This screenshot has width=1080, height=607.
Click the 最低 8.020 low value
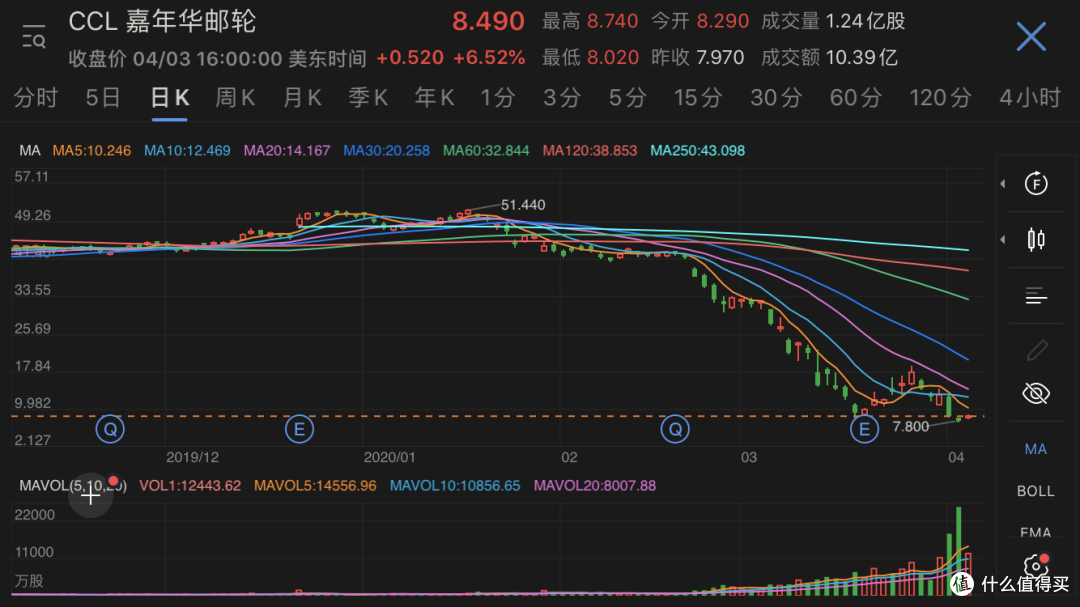pyautogui.click(x=590, y=57)
